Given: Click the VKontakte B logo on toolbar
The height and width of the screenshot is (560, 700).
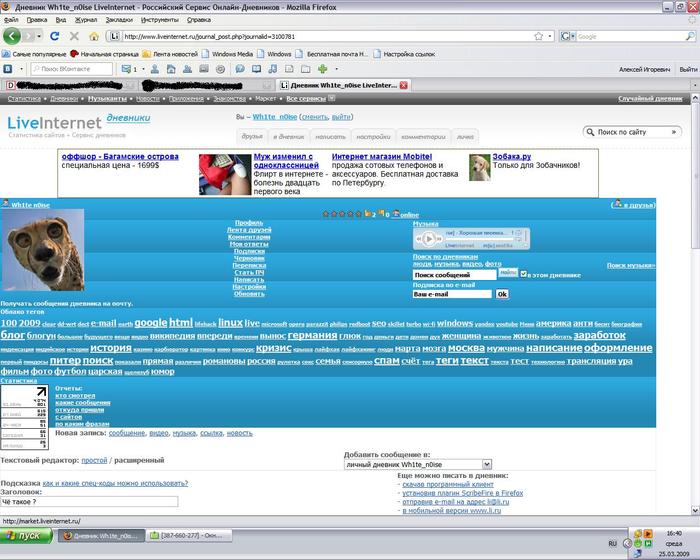Looking at the screenshot, I should (8, 69).
